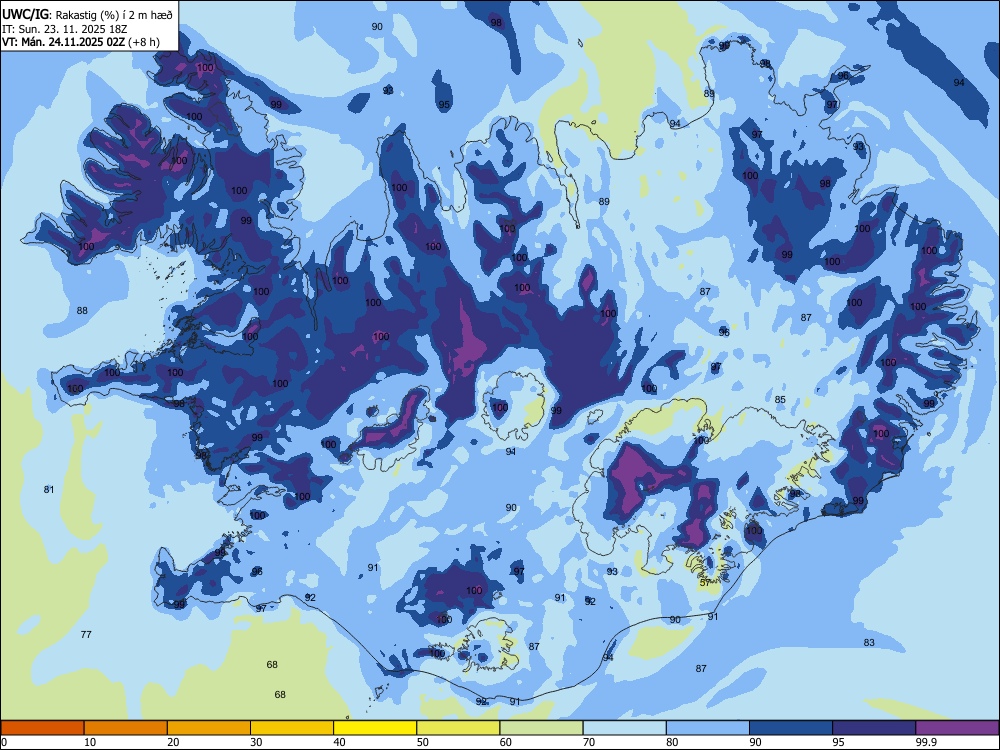Screen dimensions: 1000x750
Task: Click the 95–99.9 % indigo legend swatch
Action: (x=874, y=728)
